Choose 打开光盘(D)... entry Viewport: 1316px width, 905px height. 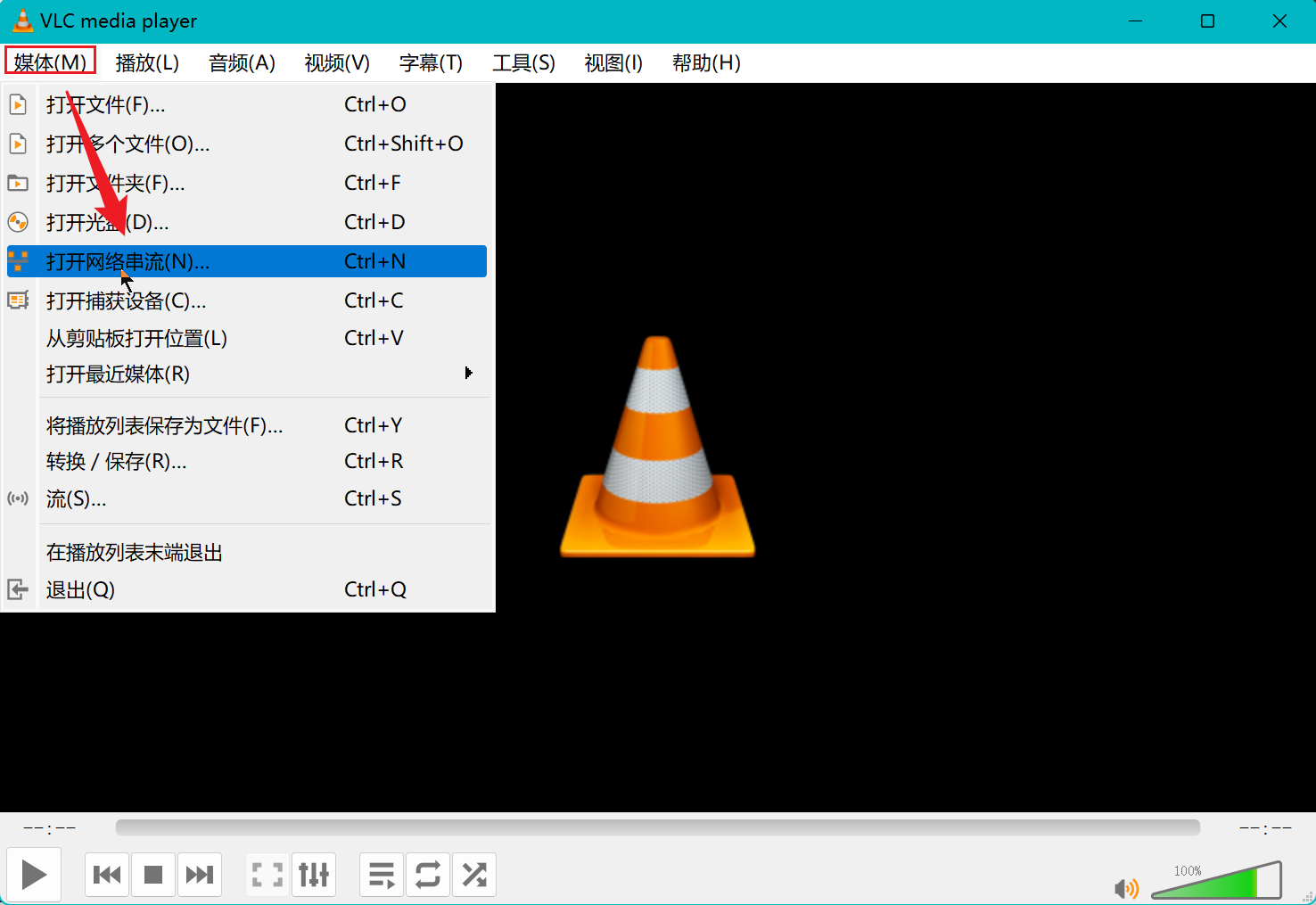247,222
